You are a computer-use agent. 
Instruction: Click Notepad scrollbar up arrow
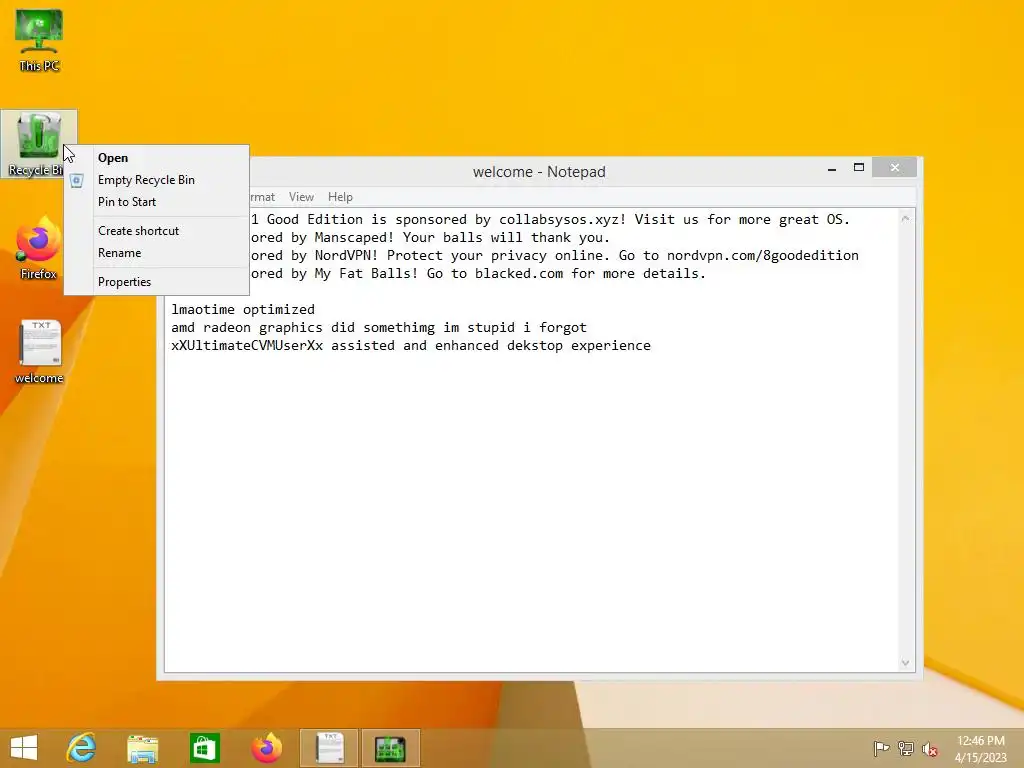click(x=905, y=219)
